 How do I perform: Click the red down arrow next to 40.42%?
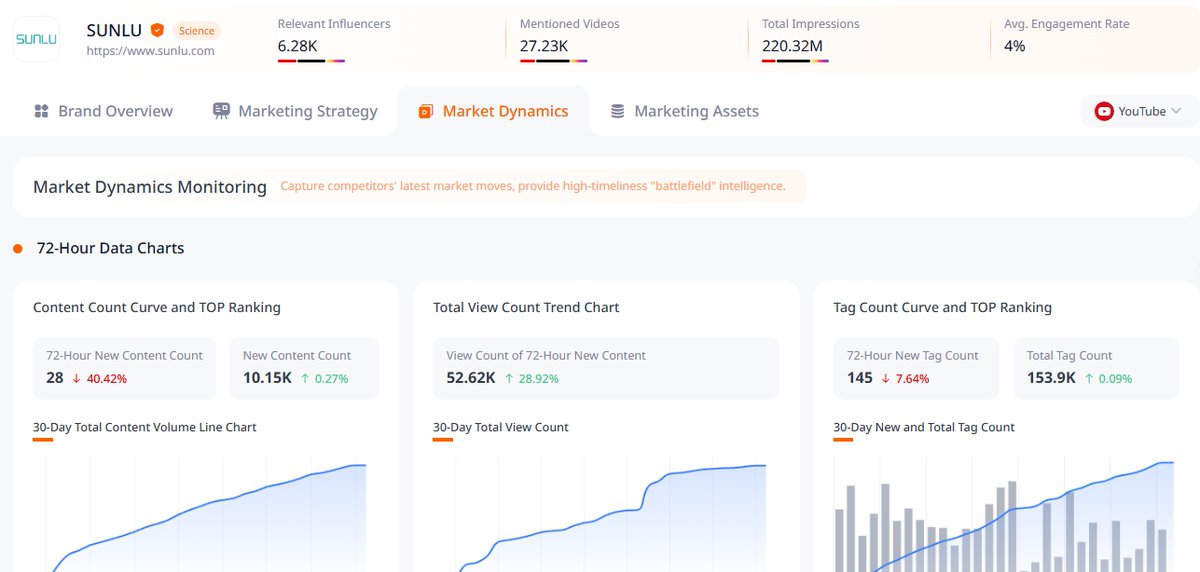76,379
